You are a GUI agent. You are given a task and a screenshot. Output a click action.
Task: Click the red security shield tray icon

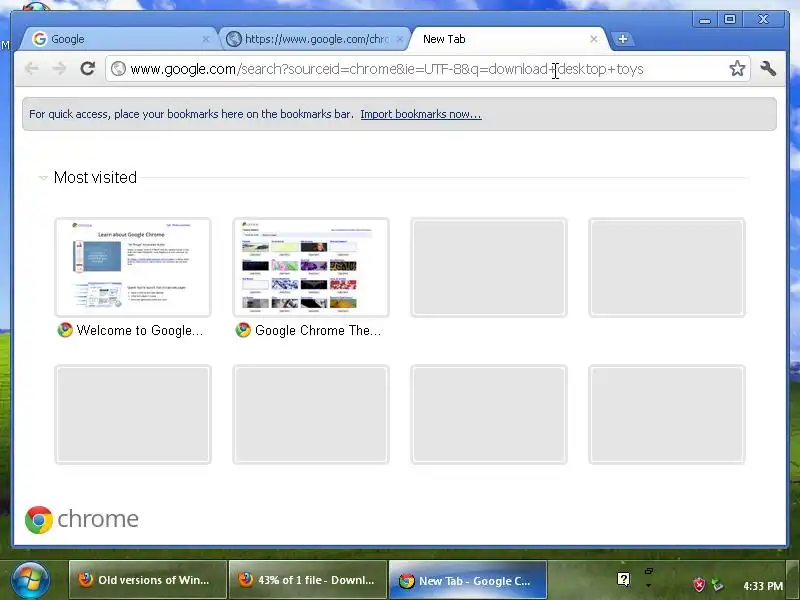tap(698, 585)
